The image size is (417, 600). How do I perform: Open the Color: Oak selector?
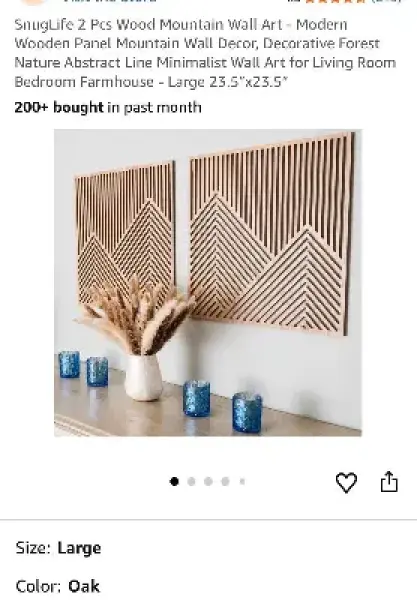pyautogui.click(x=208, y=586)
